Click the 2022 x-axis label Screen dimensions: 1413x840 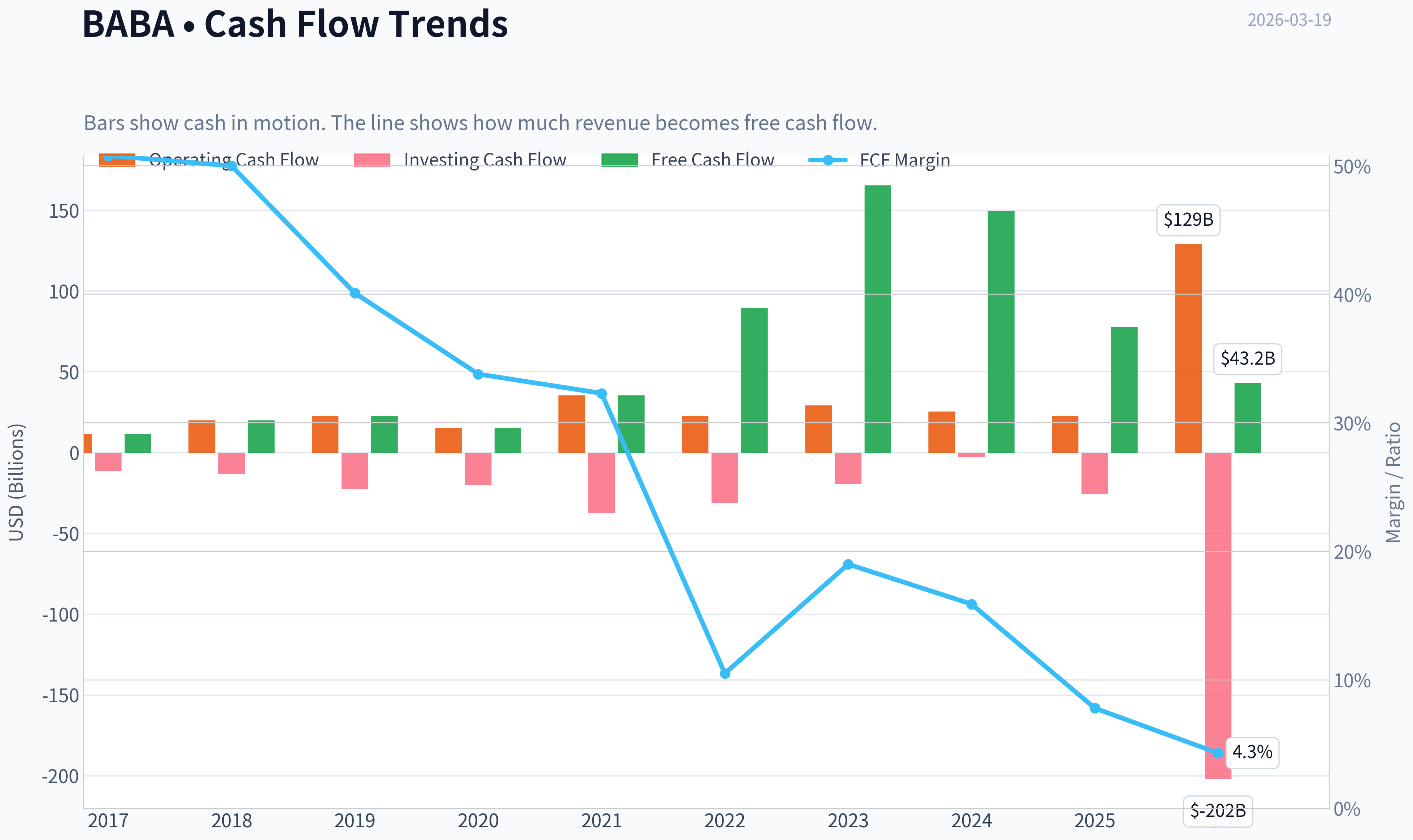[x=725, y=821]
